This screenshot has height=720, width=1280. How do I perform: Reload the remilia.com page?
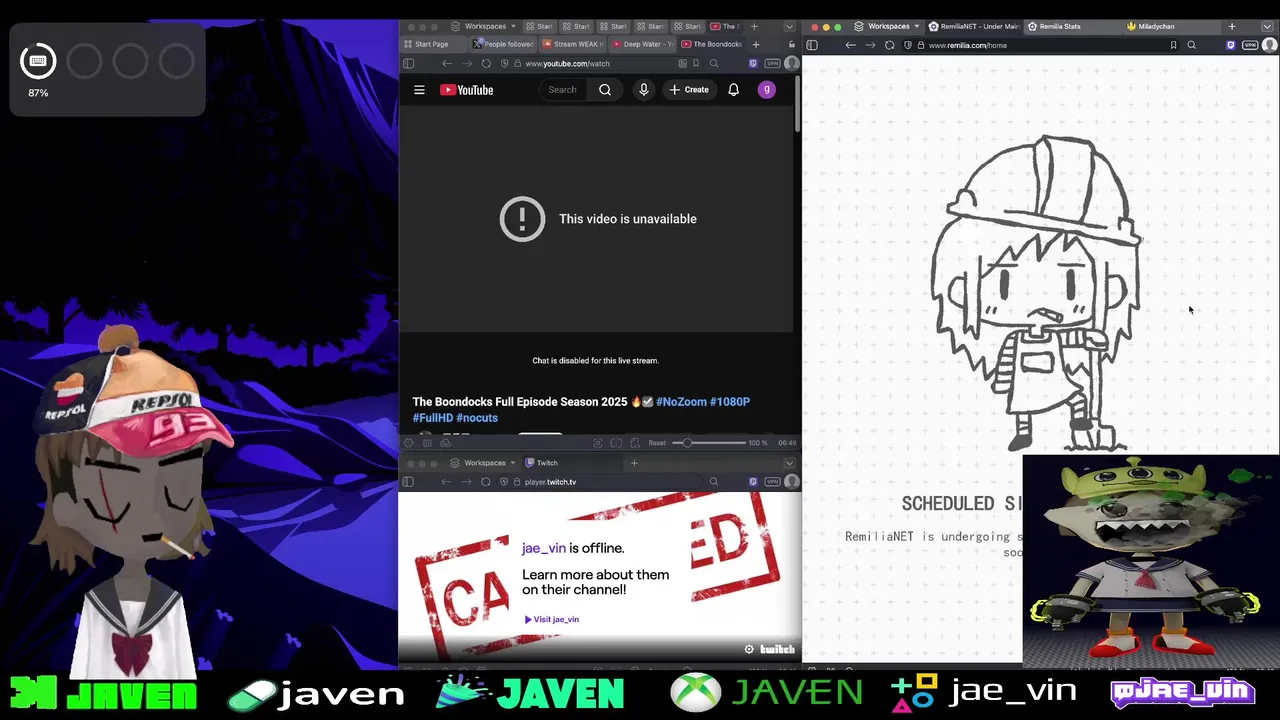point(889,45)
